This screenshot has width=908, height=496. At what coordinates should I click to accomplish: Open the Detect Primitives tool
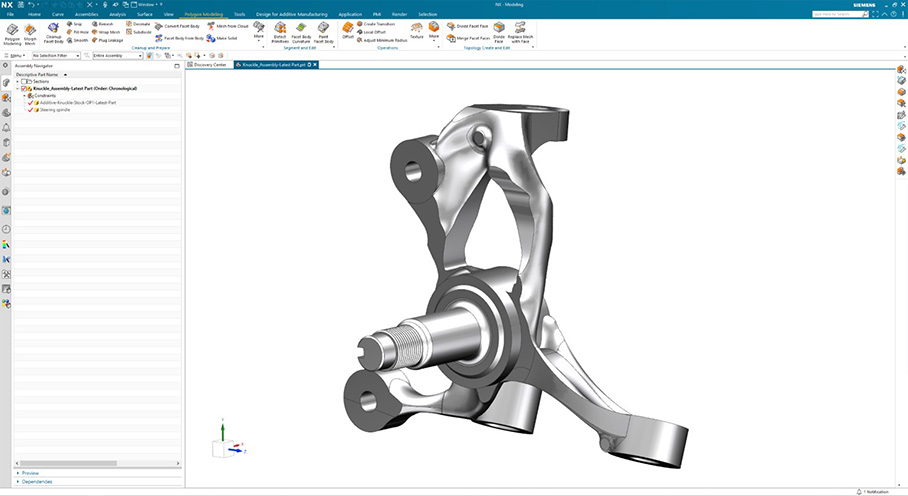coord(280,30)
